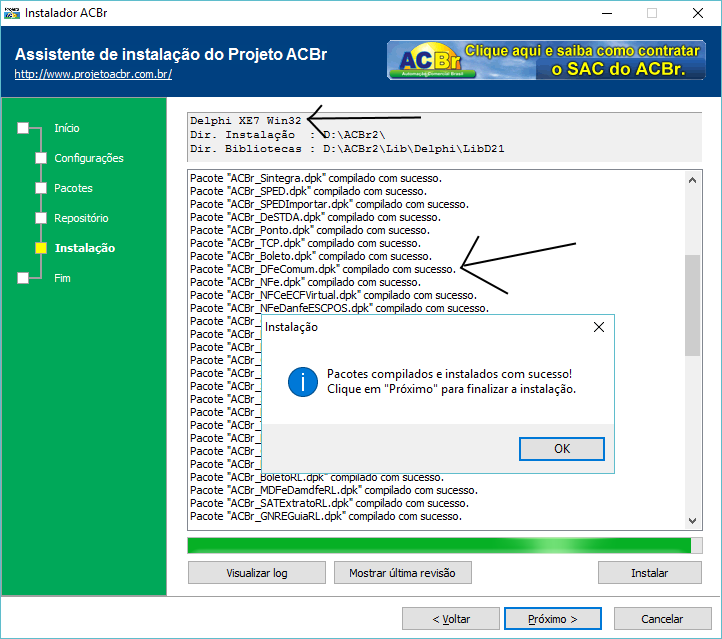
Task: Select the ACBr_SPEDImportar.dpk log line
Action: point(329,204)
